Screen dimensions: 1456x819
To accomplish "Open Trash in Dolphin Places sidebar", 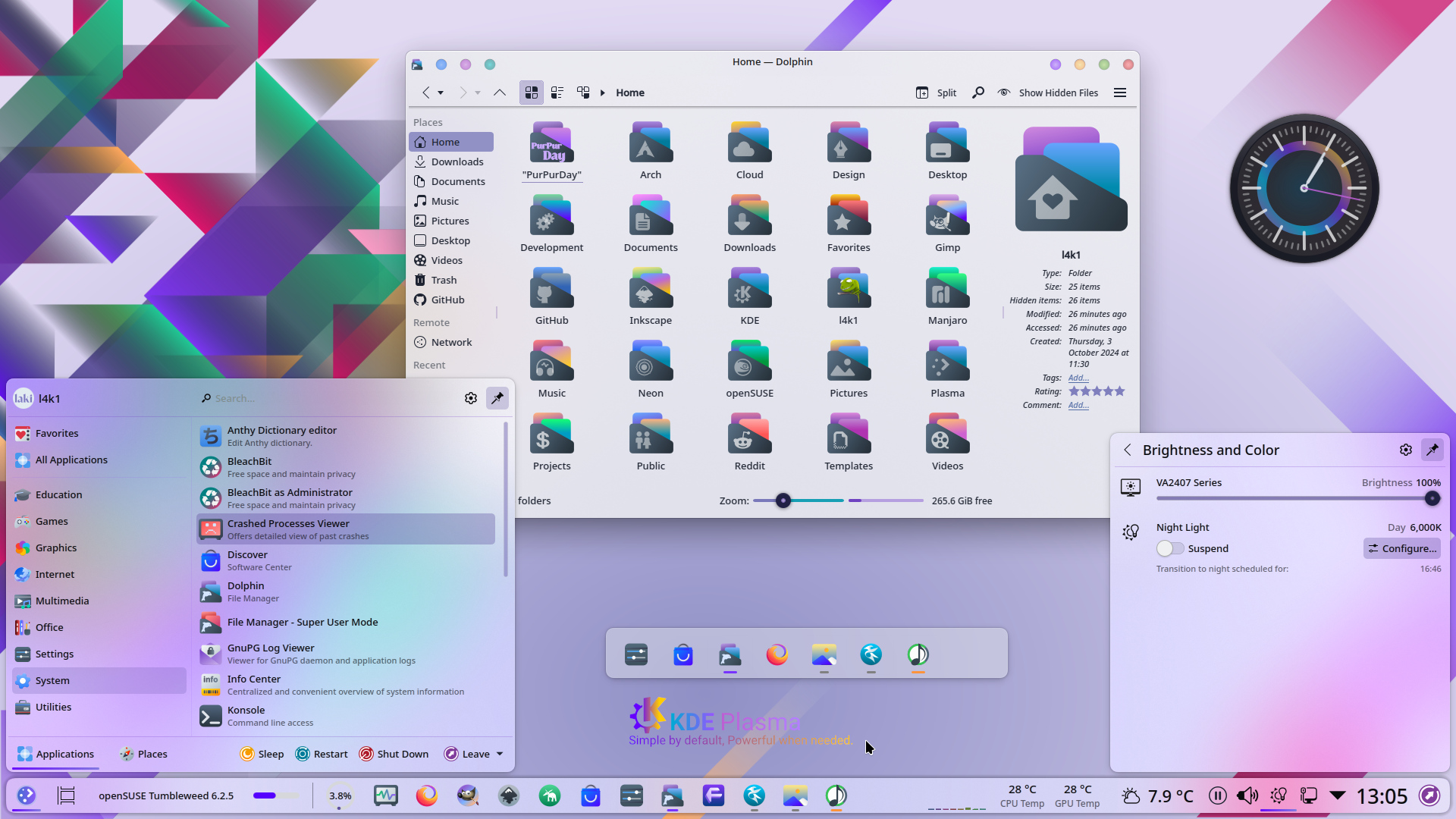I will pos(451,280).
